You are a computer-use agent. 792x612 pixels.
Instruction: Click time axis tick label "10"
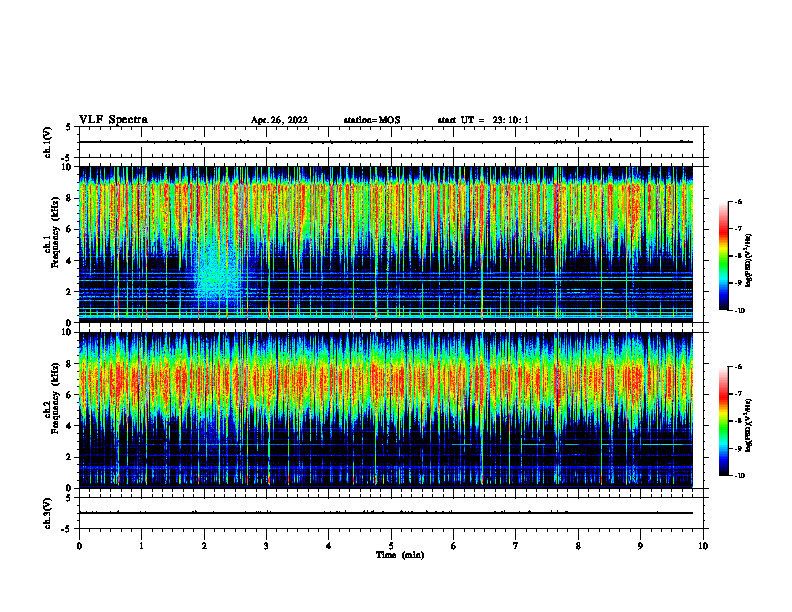pyautogui.click(x=703, y=546)
